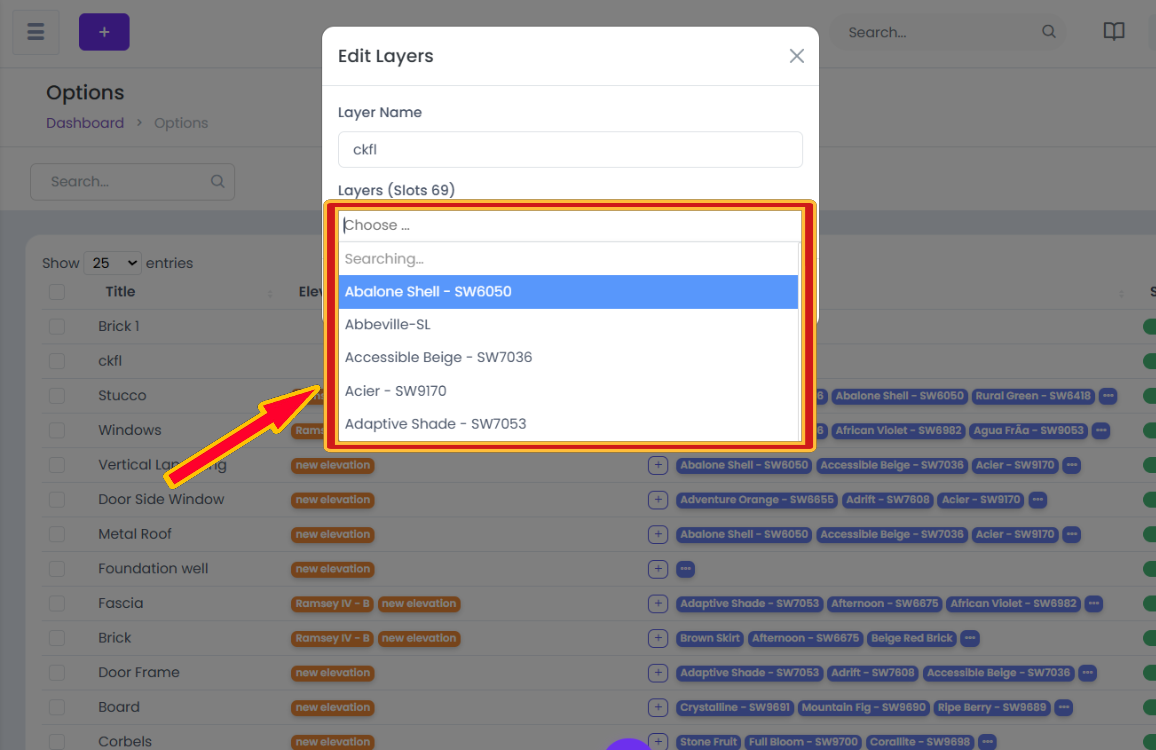
Task: Click the Mountain Fig - SW9690 tag
Action: [863, 708]
